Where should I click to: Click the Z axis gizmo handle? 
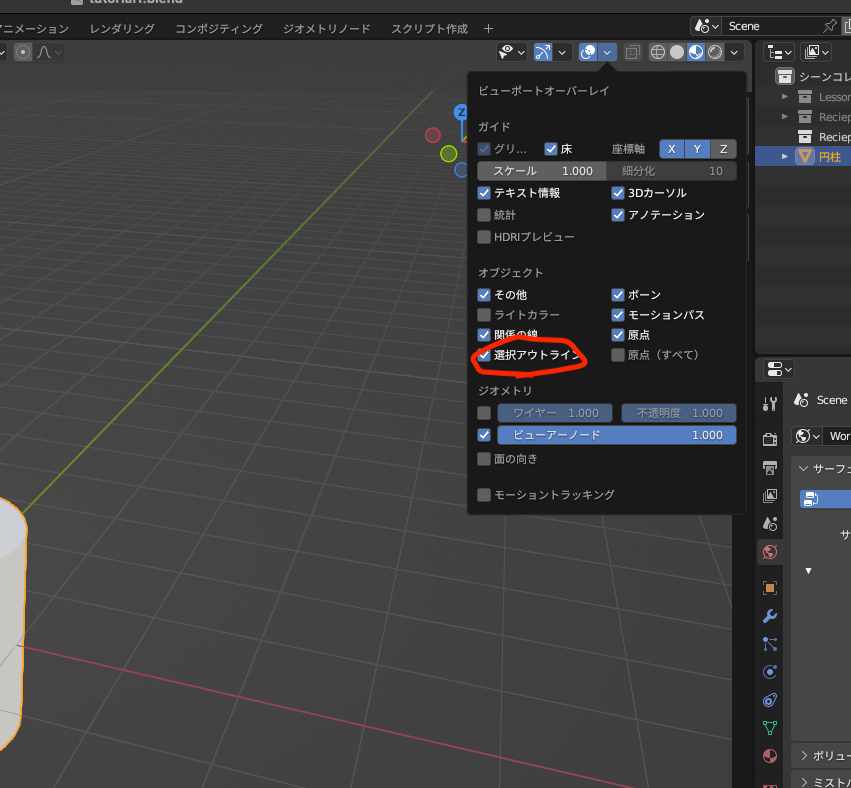tap(461, 112)
